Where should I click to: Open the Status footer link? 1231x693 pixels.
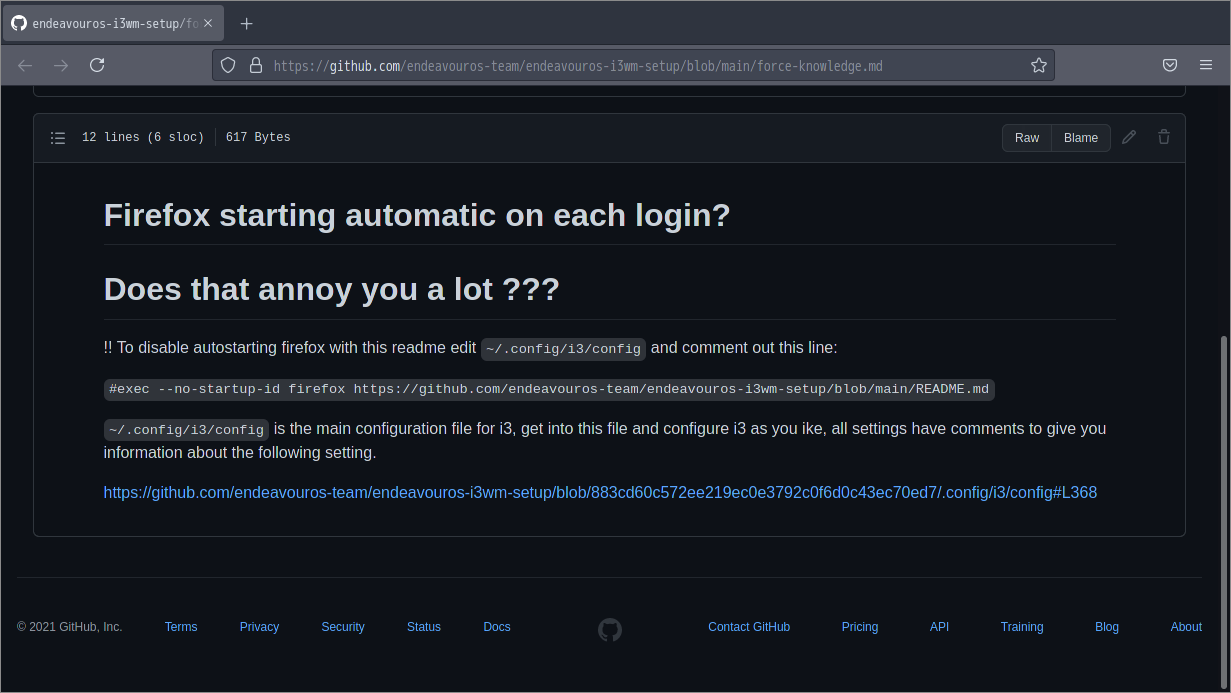[x=424, y=627]
